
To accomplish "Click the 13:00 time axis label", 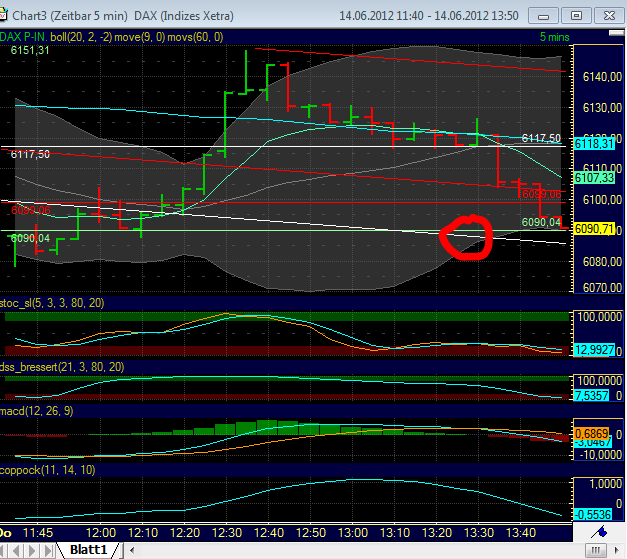I will tap(353, 533).
